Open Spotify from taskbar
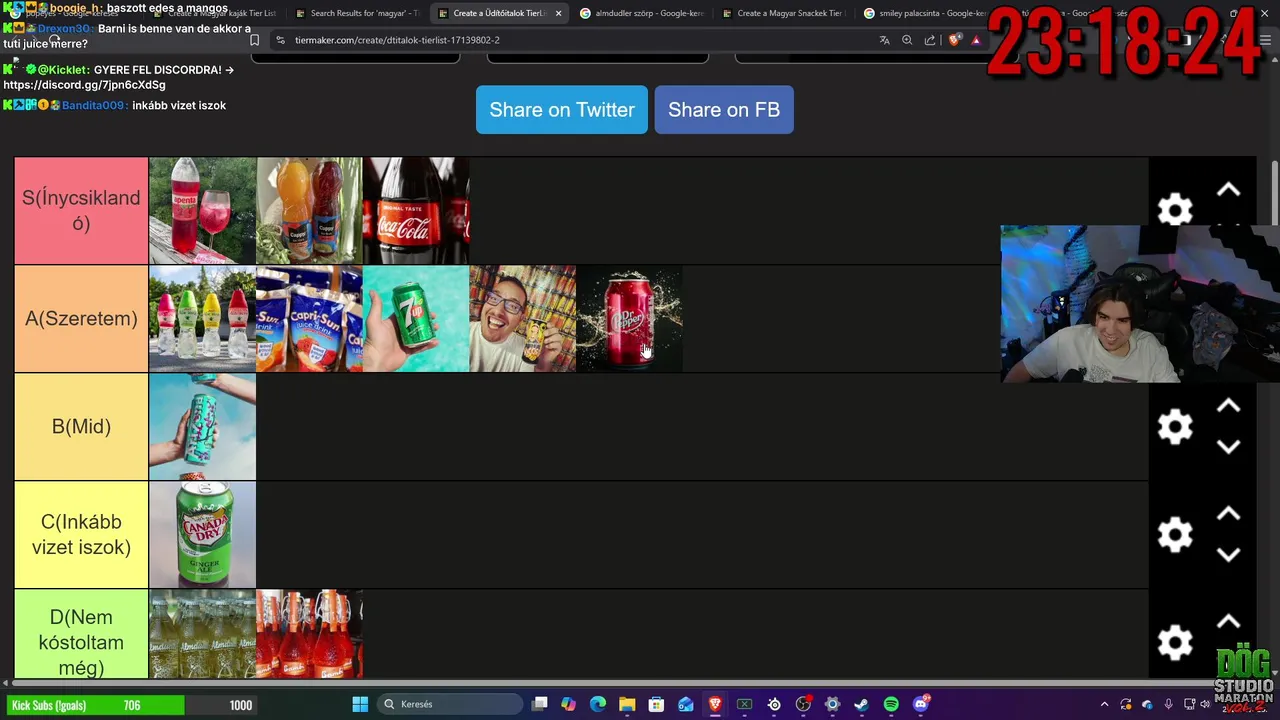 coord(891,704)
